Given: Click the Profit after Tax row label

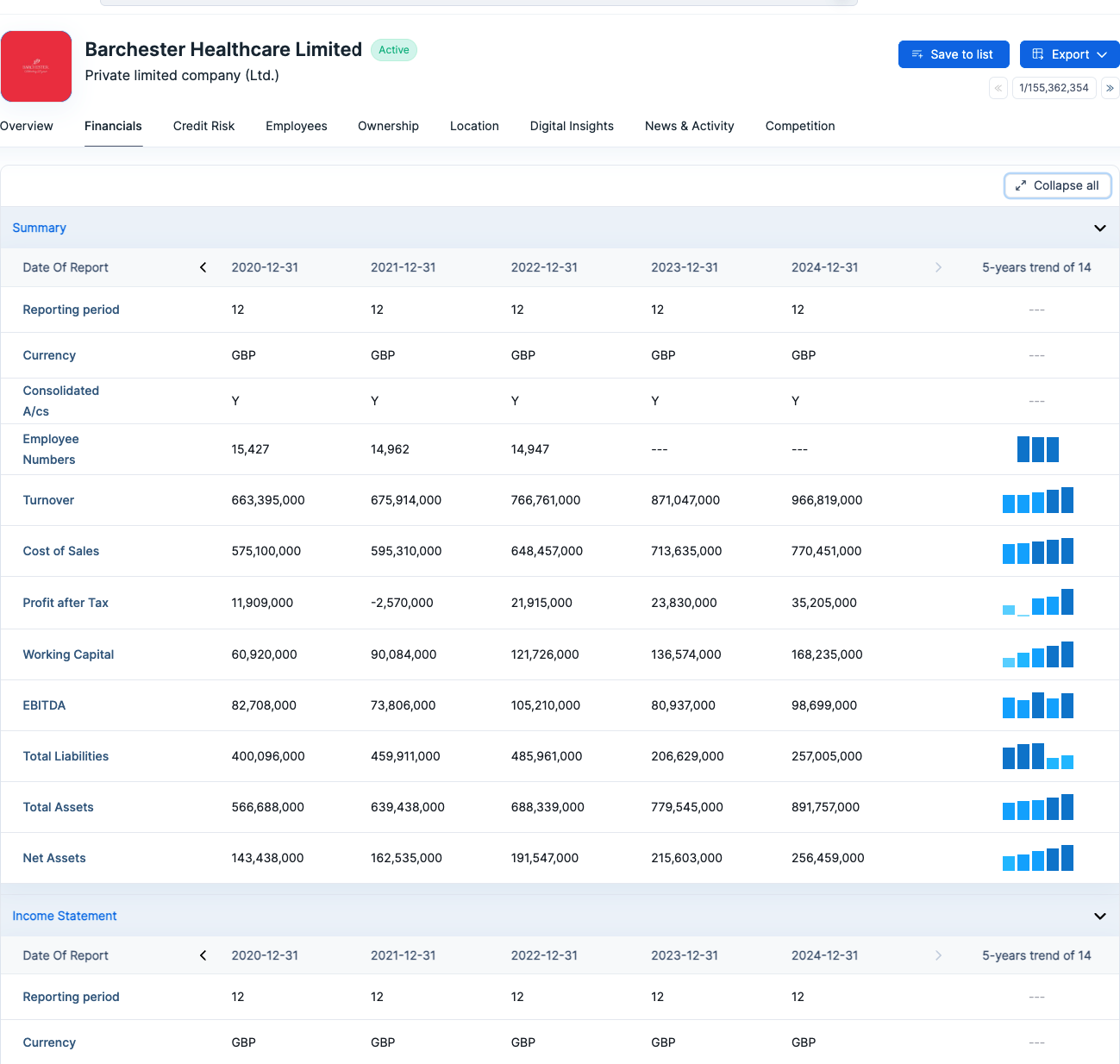Looking at the screenshot, I should [66, 603].
